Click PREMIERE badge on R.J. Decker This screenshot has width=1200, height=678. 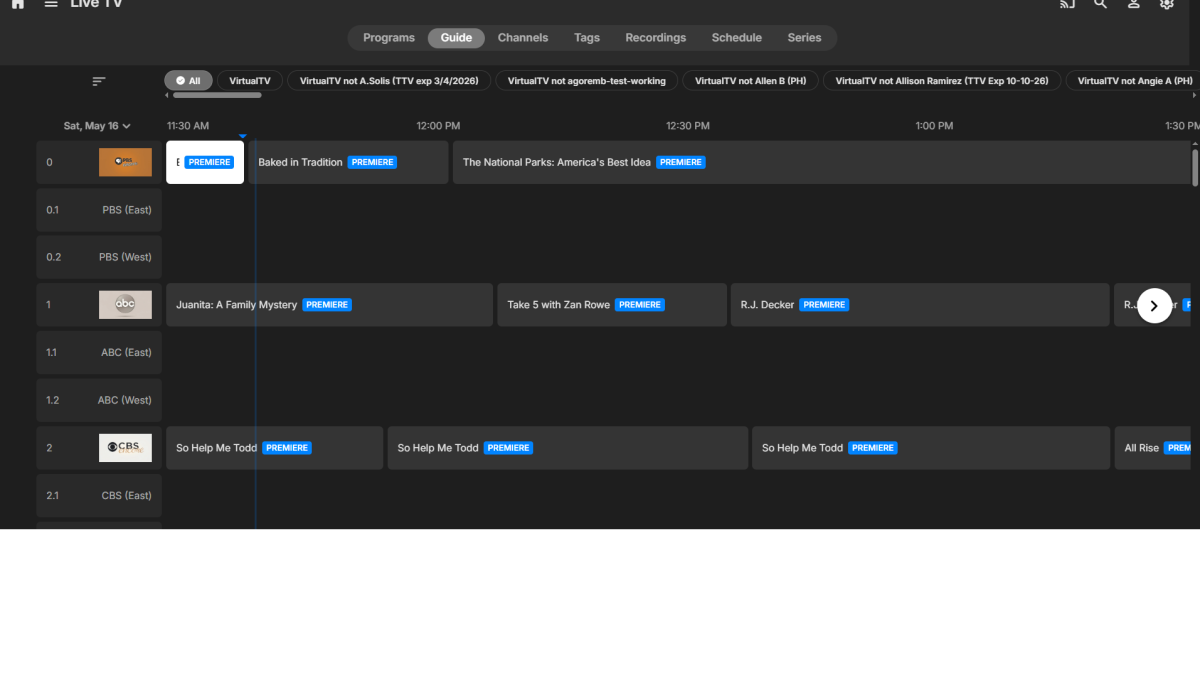click(824, 305)
